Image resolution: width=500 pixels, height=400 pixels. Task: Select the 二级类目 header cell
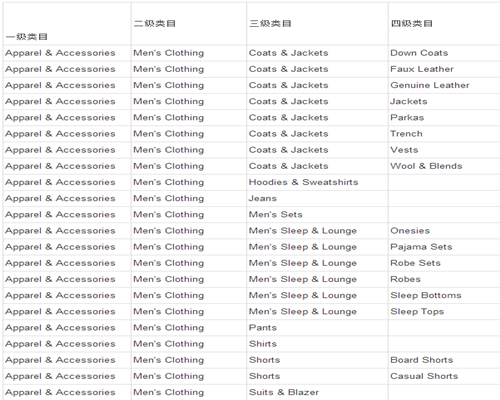tap(189, 24)
